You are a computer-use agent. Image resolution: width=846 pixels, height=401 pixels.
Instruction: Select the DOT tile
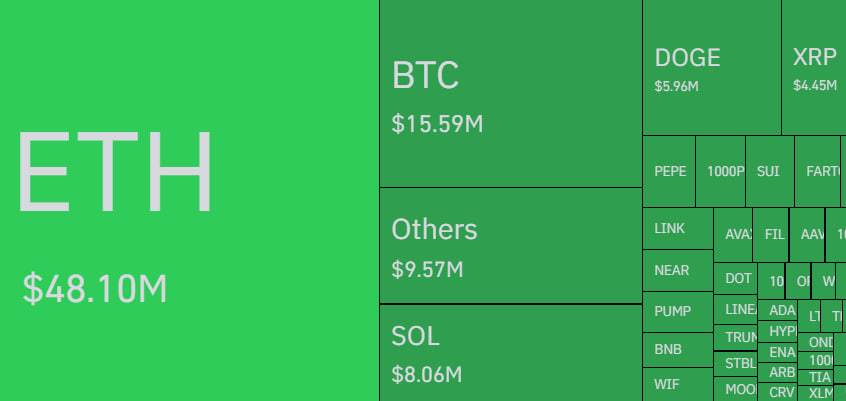736,278
